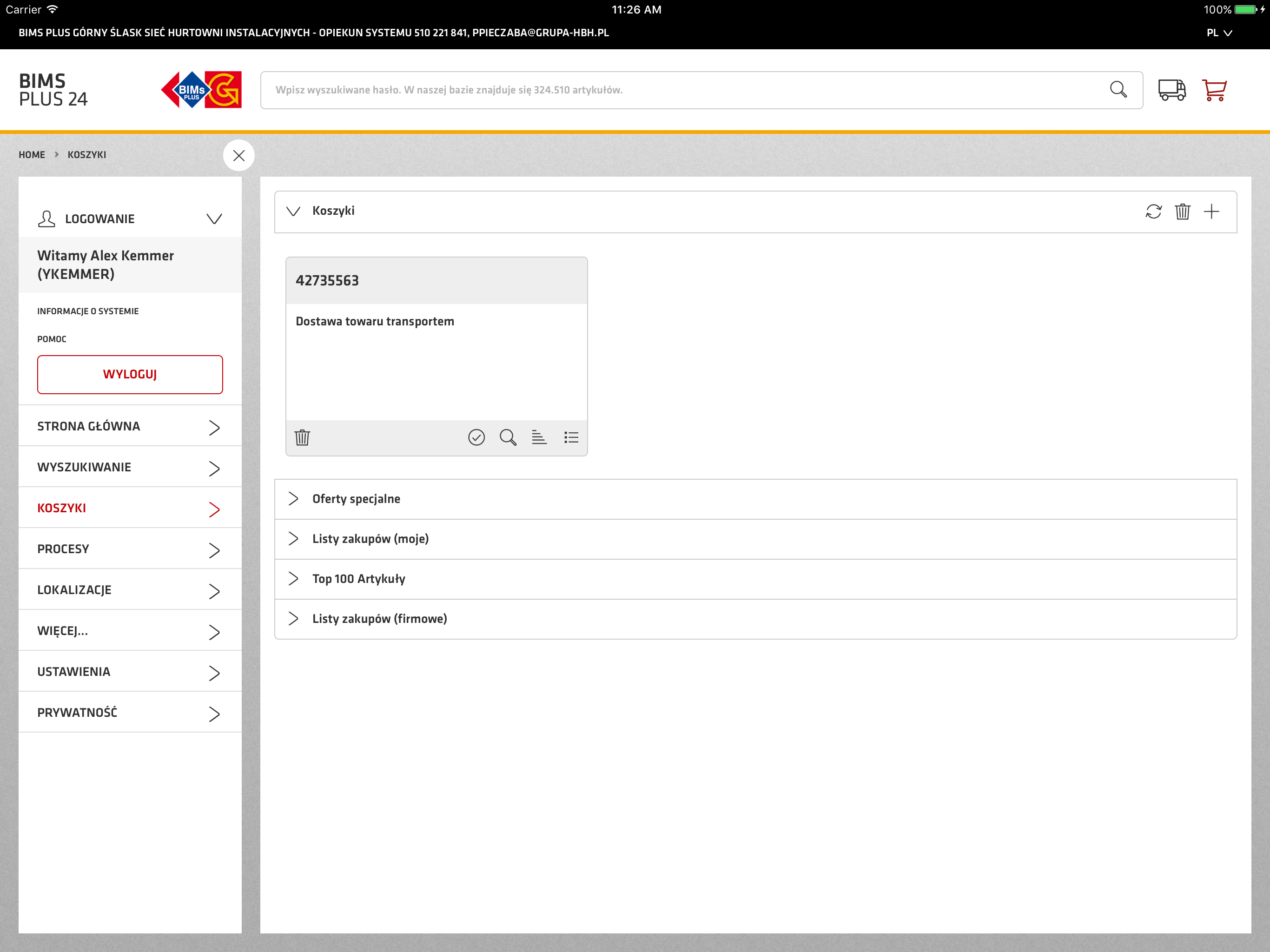Click the bulleted list icon on basket card
Image resolution: width=1270 pixels, height=952 pixels.
[571, 437]
